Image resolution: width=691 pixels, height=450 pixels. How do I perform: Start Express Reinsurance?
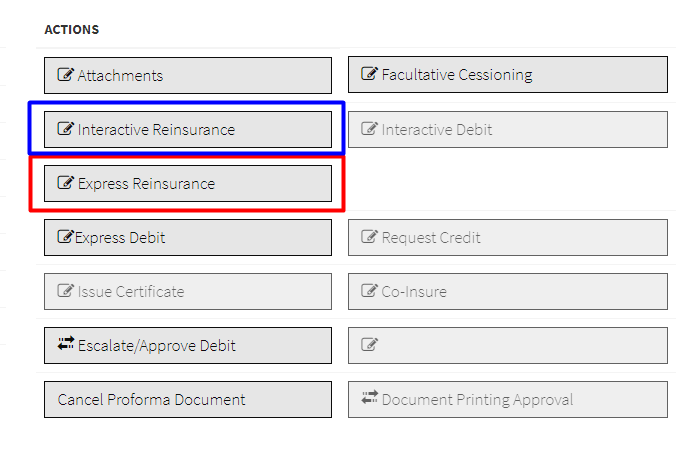tap(188, 183)
